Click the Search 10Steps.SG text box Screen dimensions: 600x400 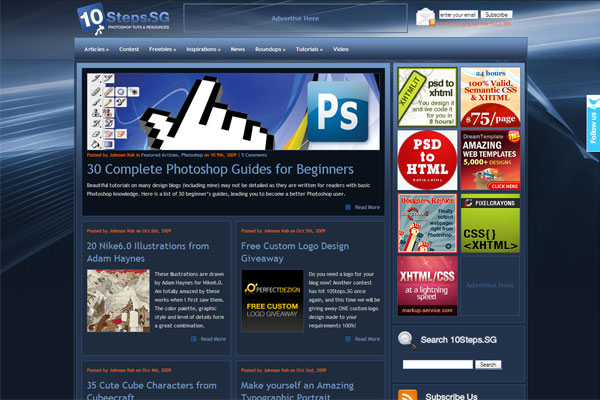[438, 364]
